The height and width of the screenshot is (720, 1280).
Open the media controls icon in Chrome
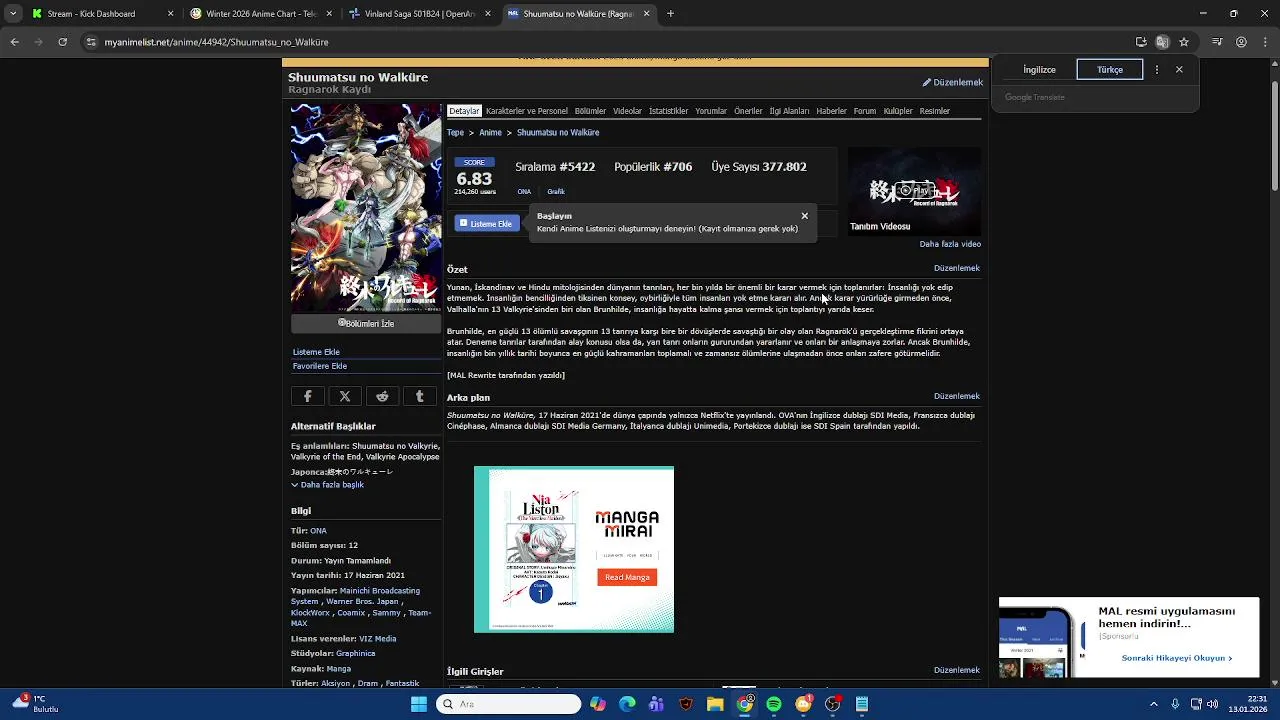[1217, 42]
